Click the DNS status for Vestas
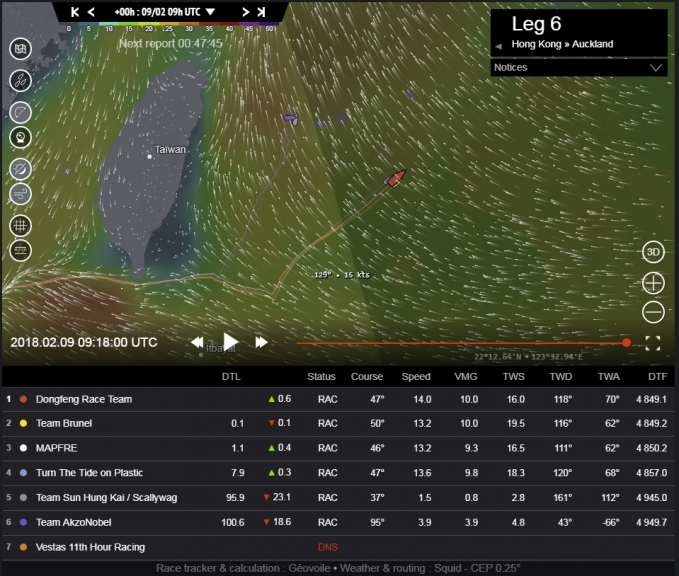 [327, 547]
